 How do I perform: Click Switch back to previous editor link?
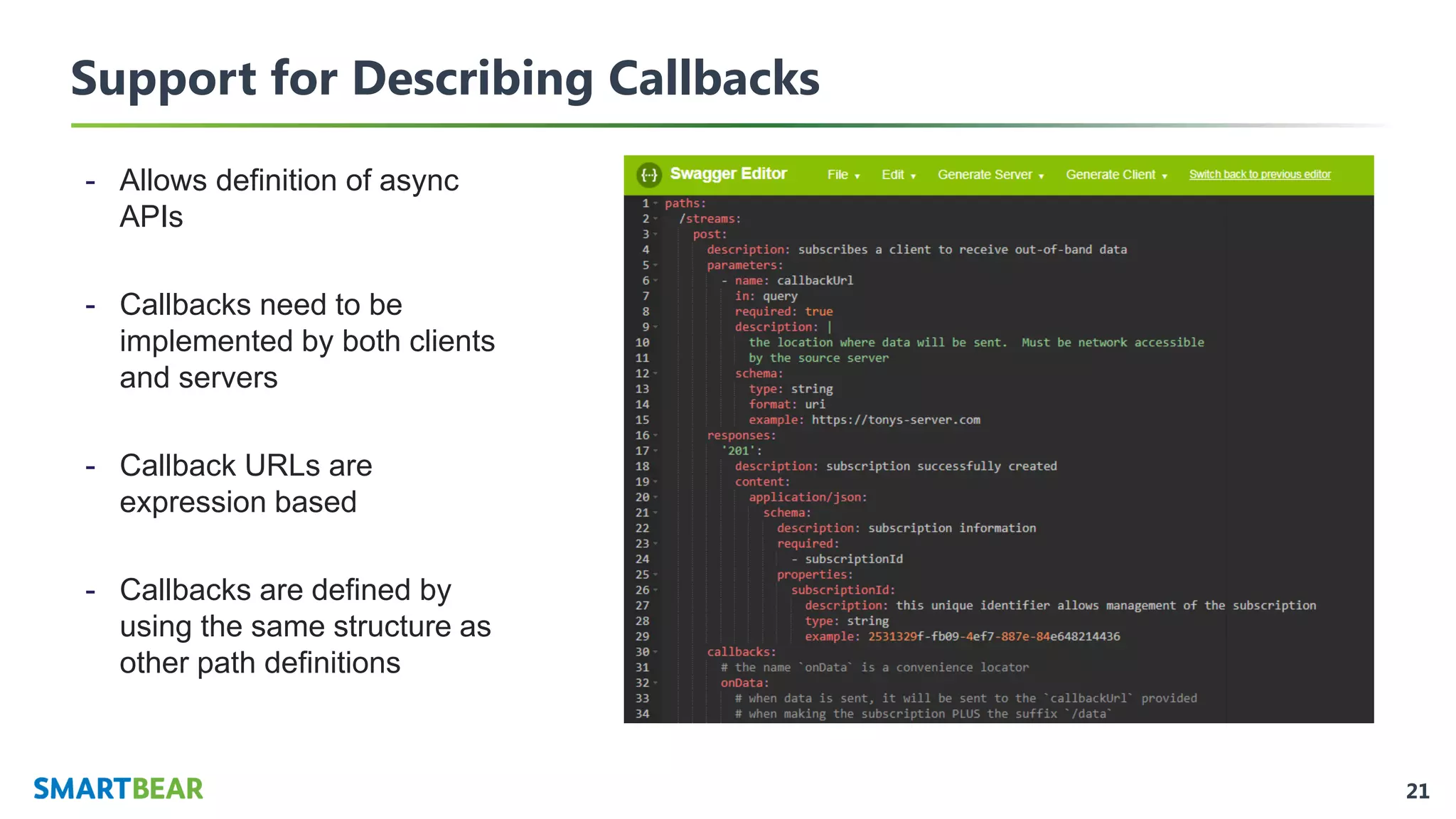tap(1260, 175)
